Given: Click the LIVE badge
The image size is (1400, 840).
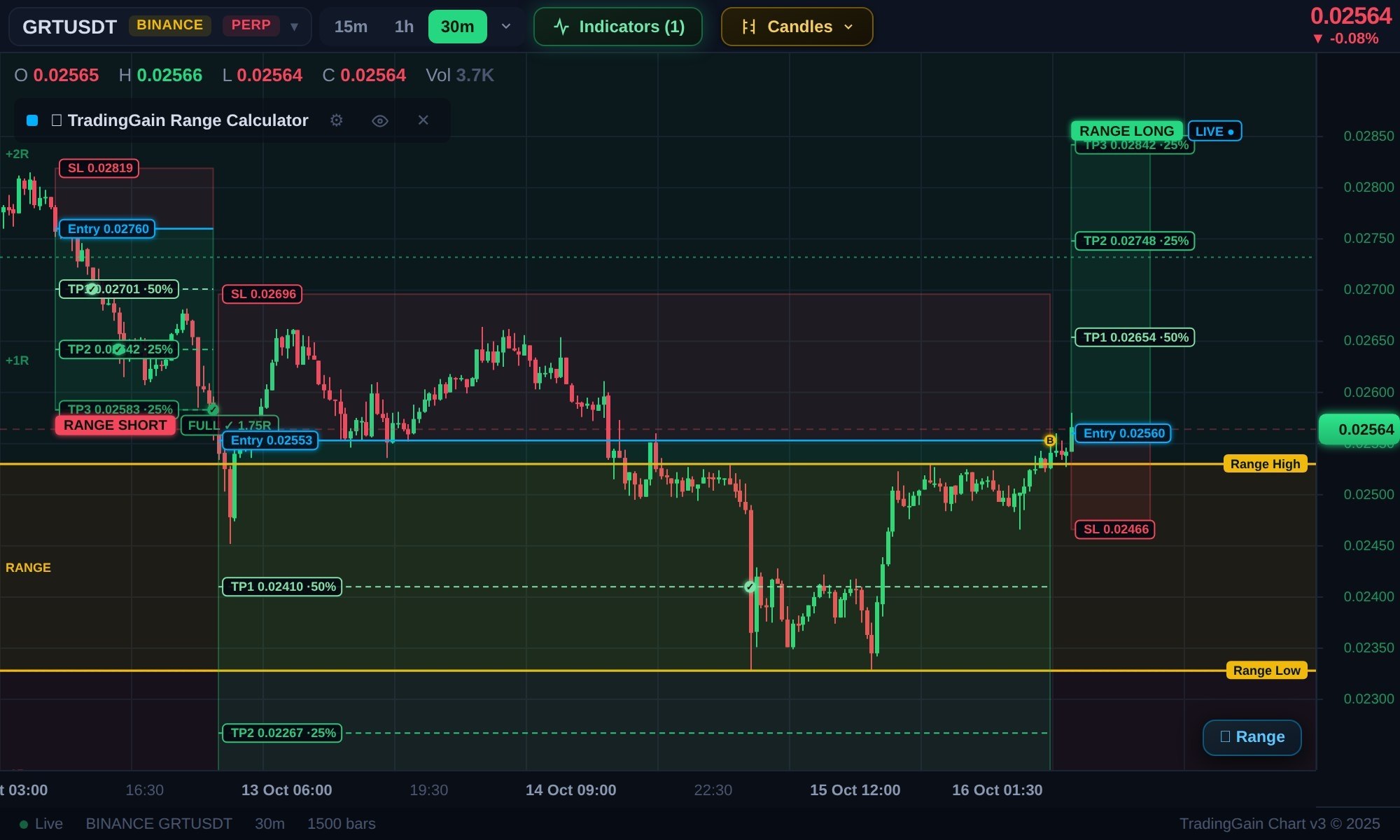Looking at the screenshot, I should click(1214, 131).
